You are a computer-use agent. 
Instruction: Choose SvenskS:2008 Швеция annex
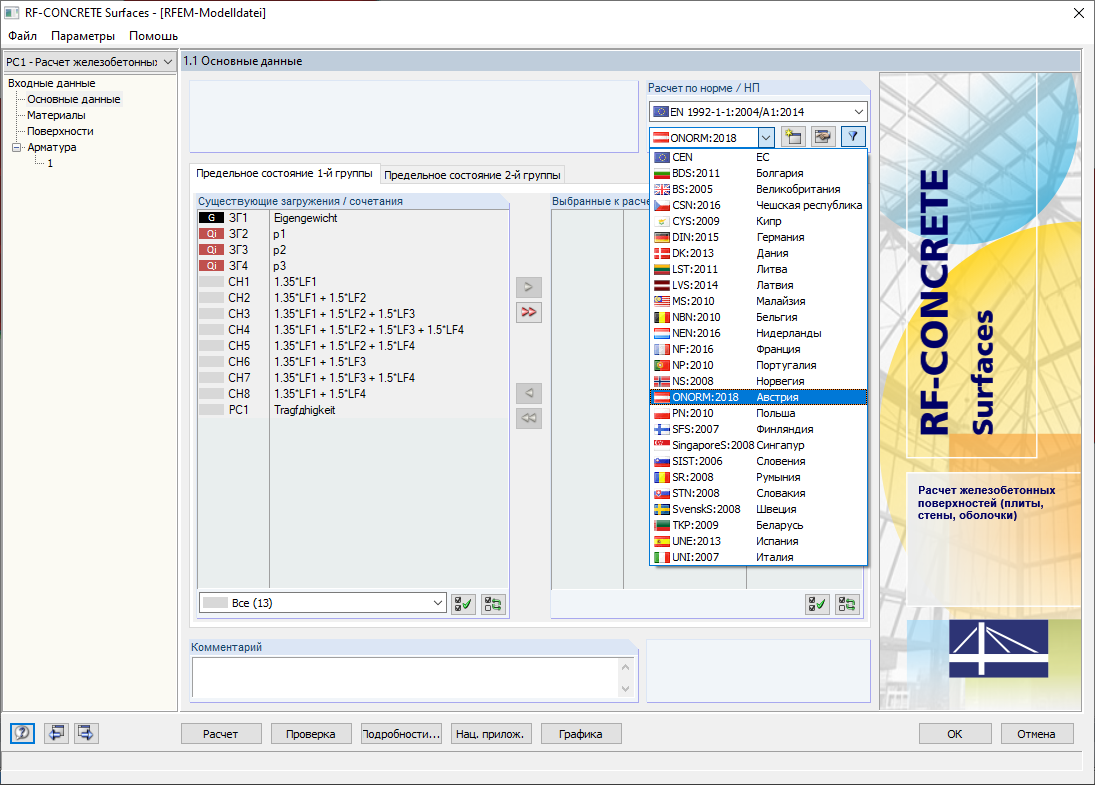coord(758,509)
